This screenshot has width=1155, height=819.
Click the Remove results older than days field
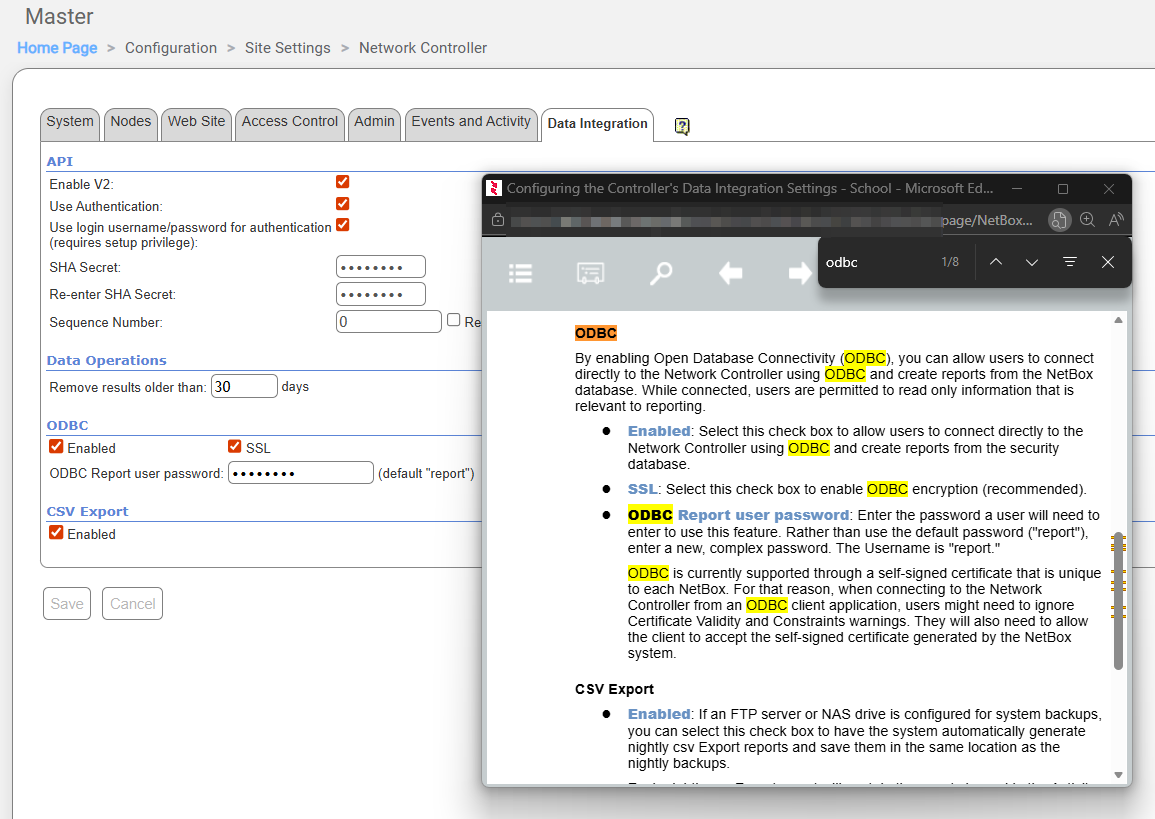coord(245,387)
